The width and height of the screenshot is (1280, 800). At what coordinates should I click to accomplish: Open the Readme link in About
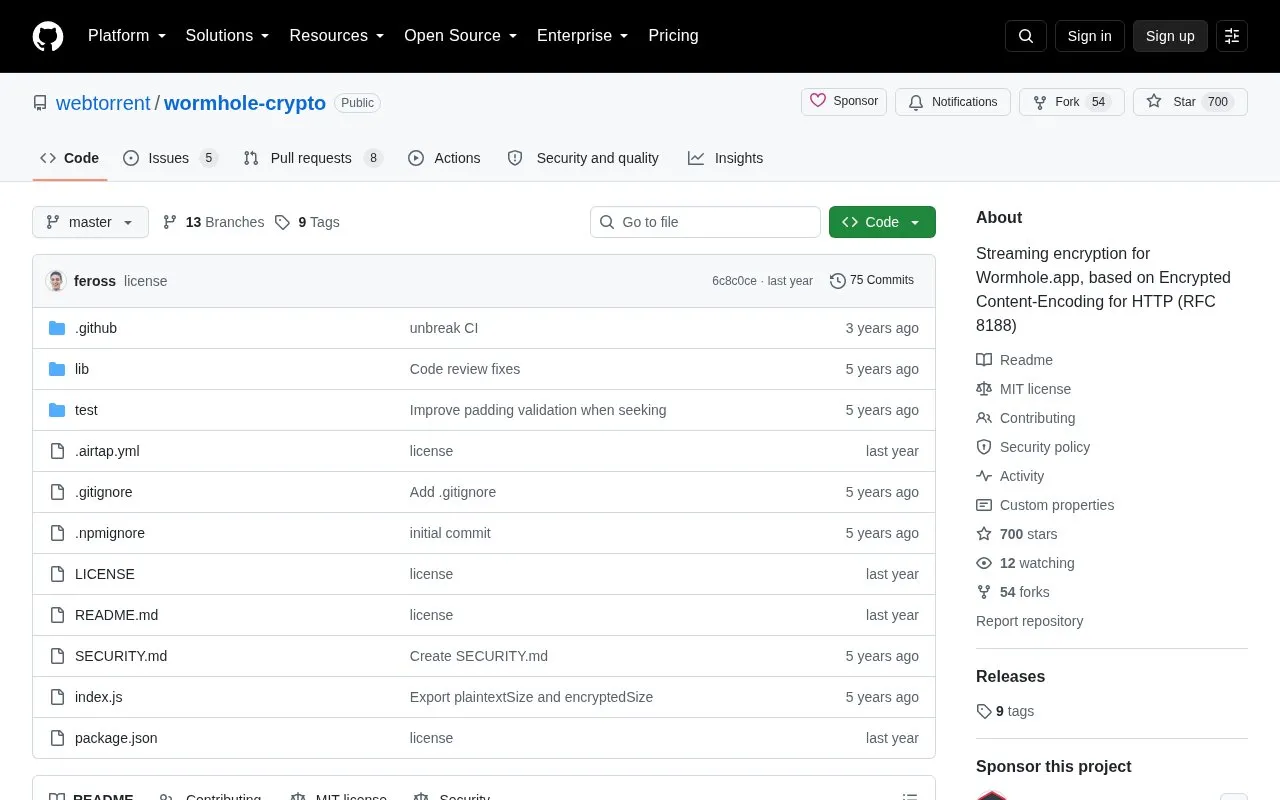pos(1014,360)
